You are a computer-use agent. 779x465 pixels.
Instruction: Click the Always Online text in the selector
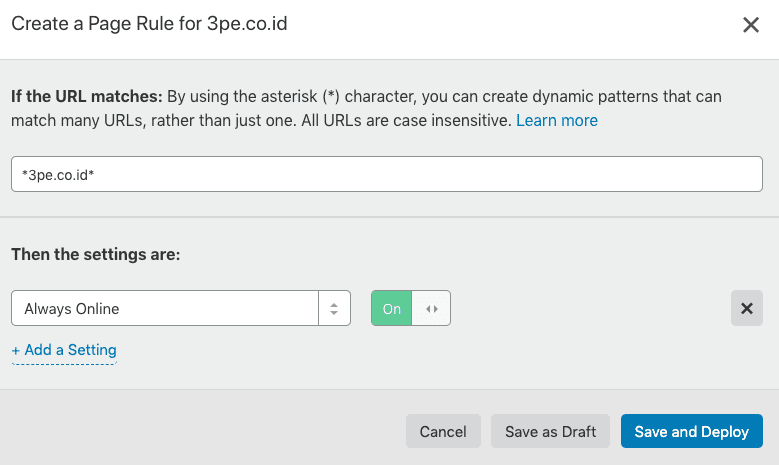coord(72,309)
